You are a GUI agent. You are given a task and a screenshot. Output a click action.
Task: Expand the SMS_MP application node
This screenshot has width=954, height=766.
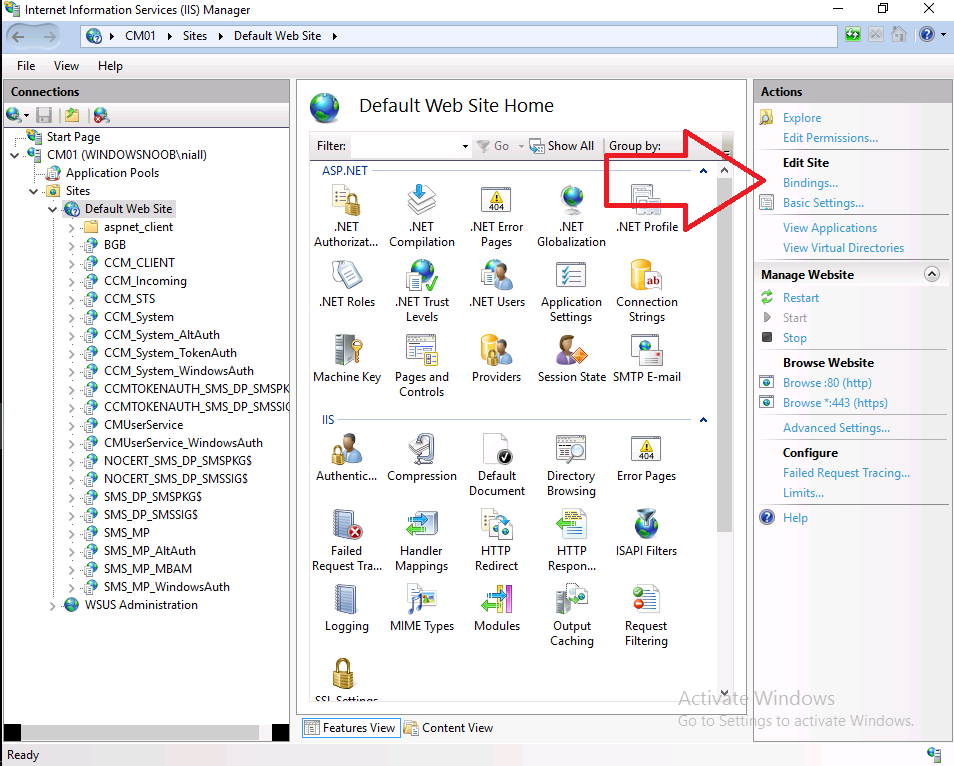71,534
